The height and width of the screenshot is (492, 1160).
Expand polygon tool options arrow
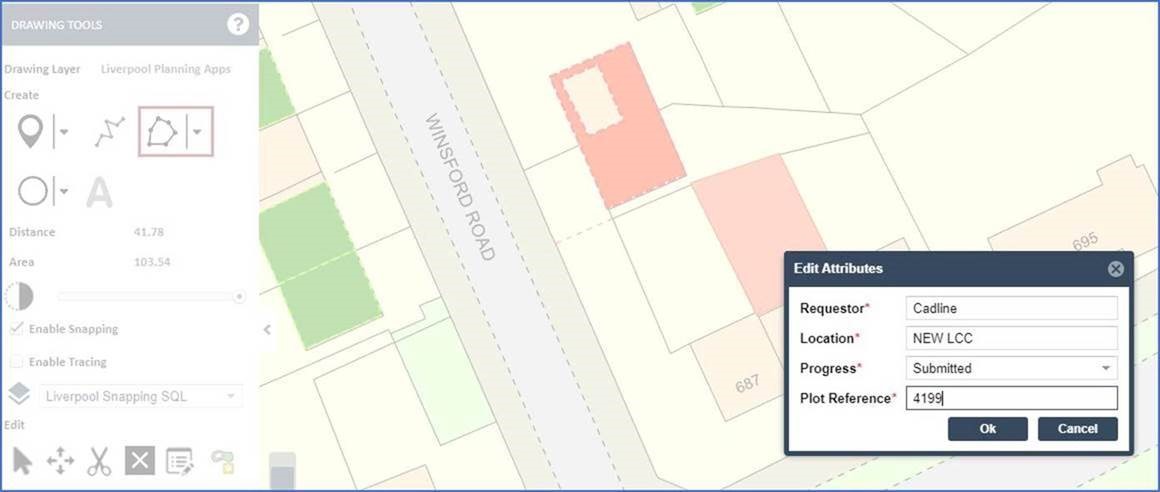coord(198,132)
